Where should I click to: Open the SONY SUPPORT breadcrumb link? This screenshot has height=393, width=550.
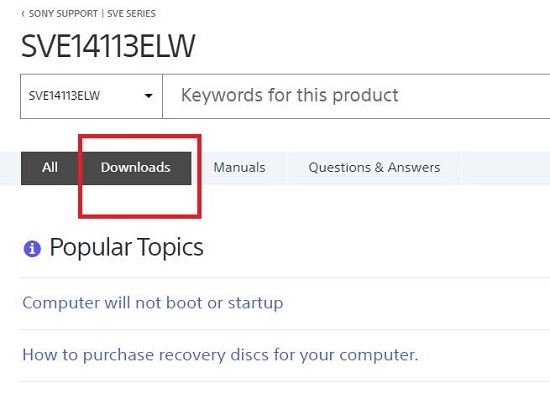(63, 14)
